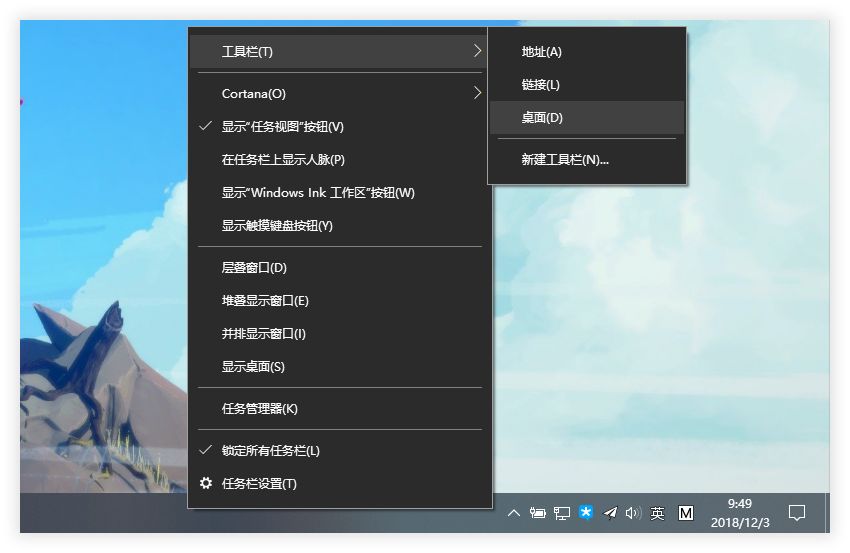Toggle 显示"任务视图"按钮(V) option
This screenshot has width=850, height=553.
coord(340,127)
